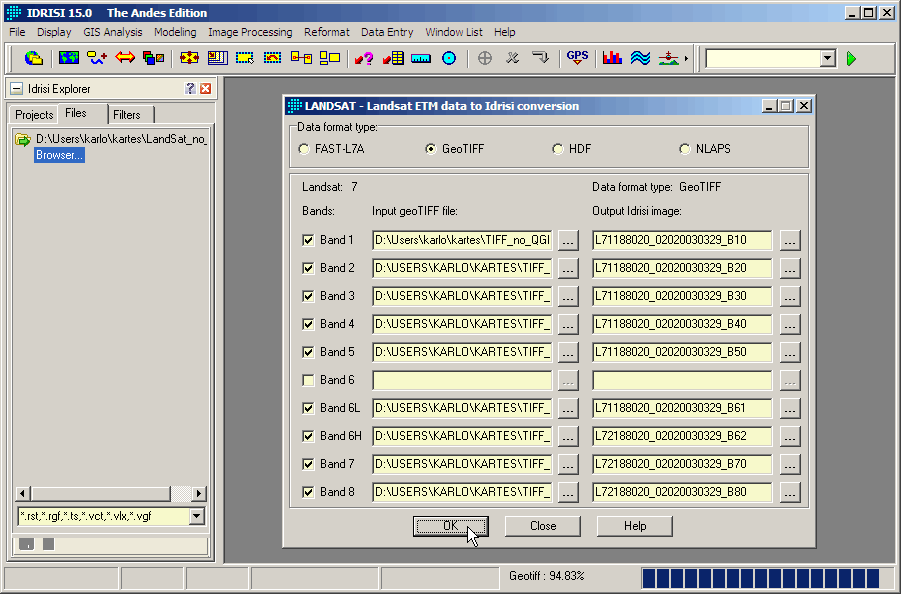
Task: Click the zoom window dashed rectangle icon
Action: point(245,58)
